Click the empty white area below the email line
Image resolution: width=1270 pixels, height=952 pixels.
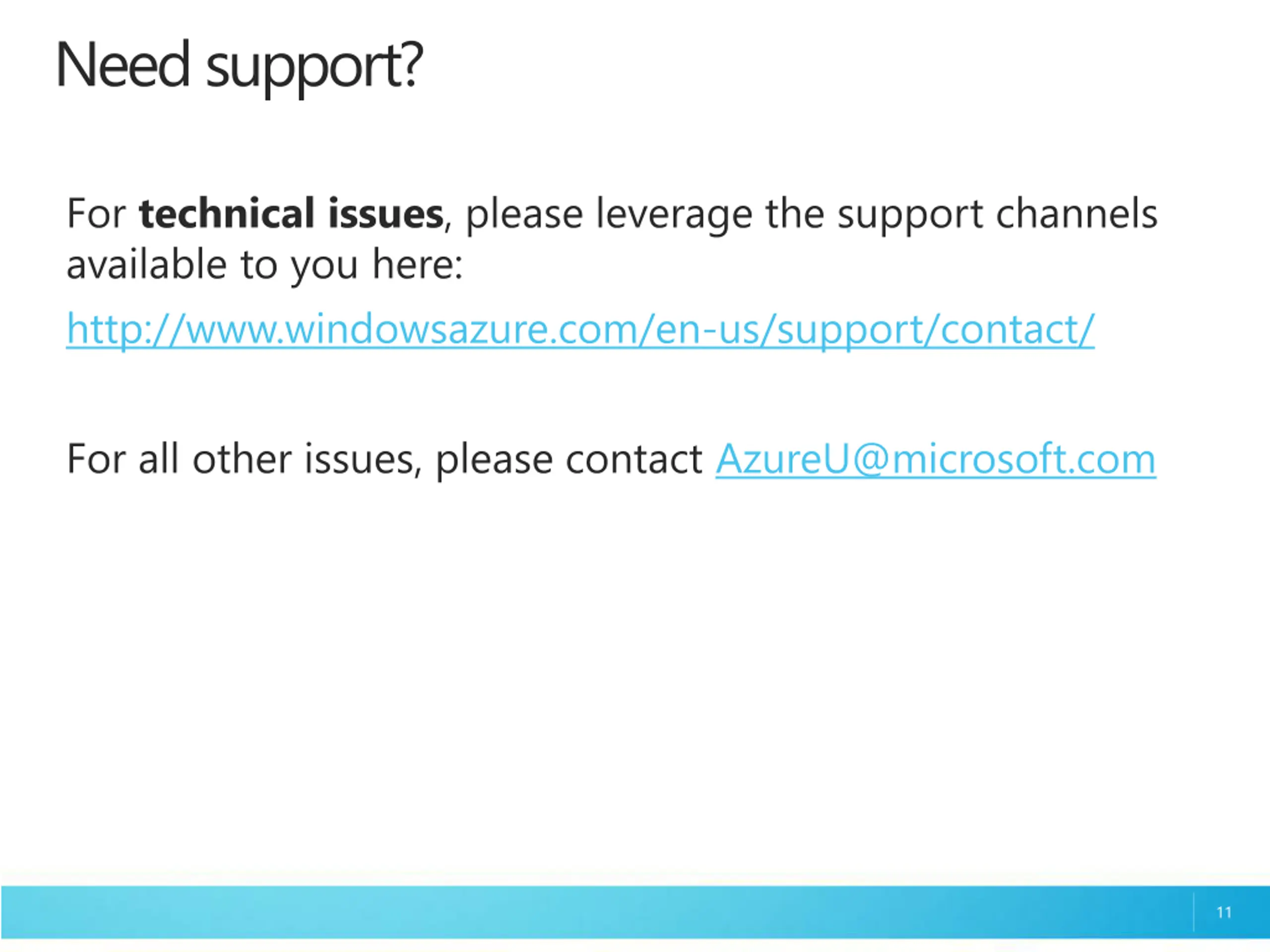(x=635, y=660)
